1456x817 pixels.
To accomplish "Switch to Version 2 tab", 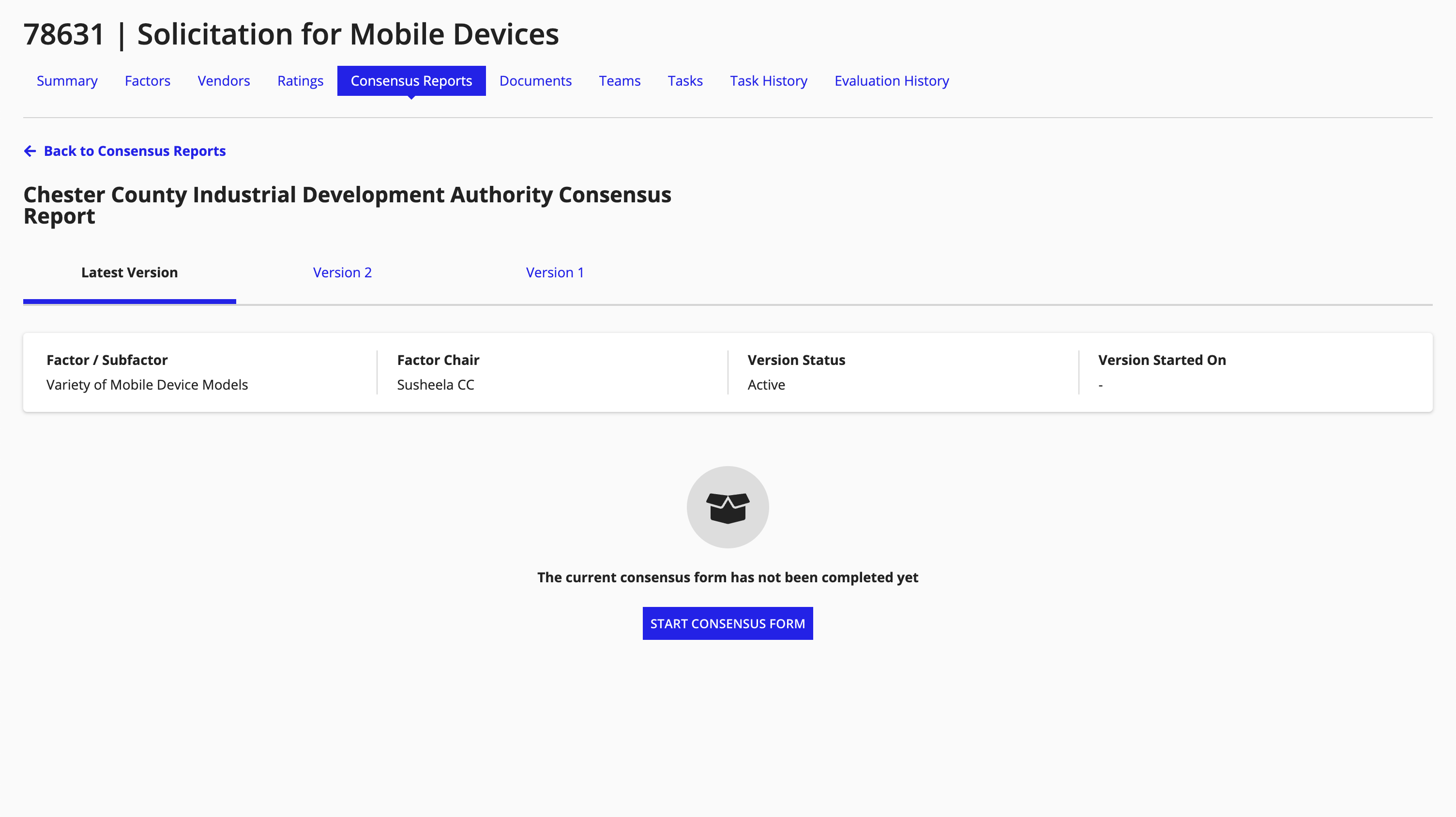I will point(342,272).
